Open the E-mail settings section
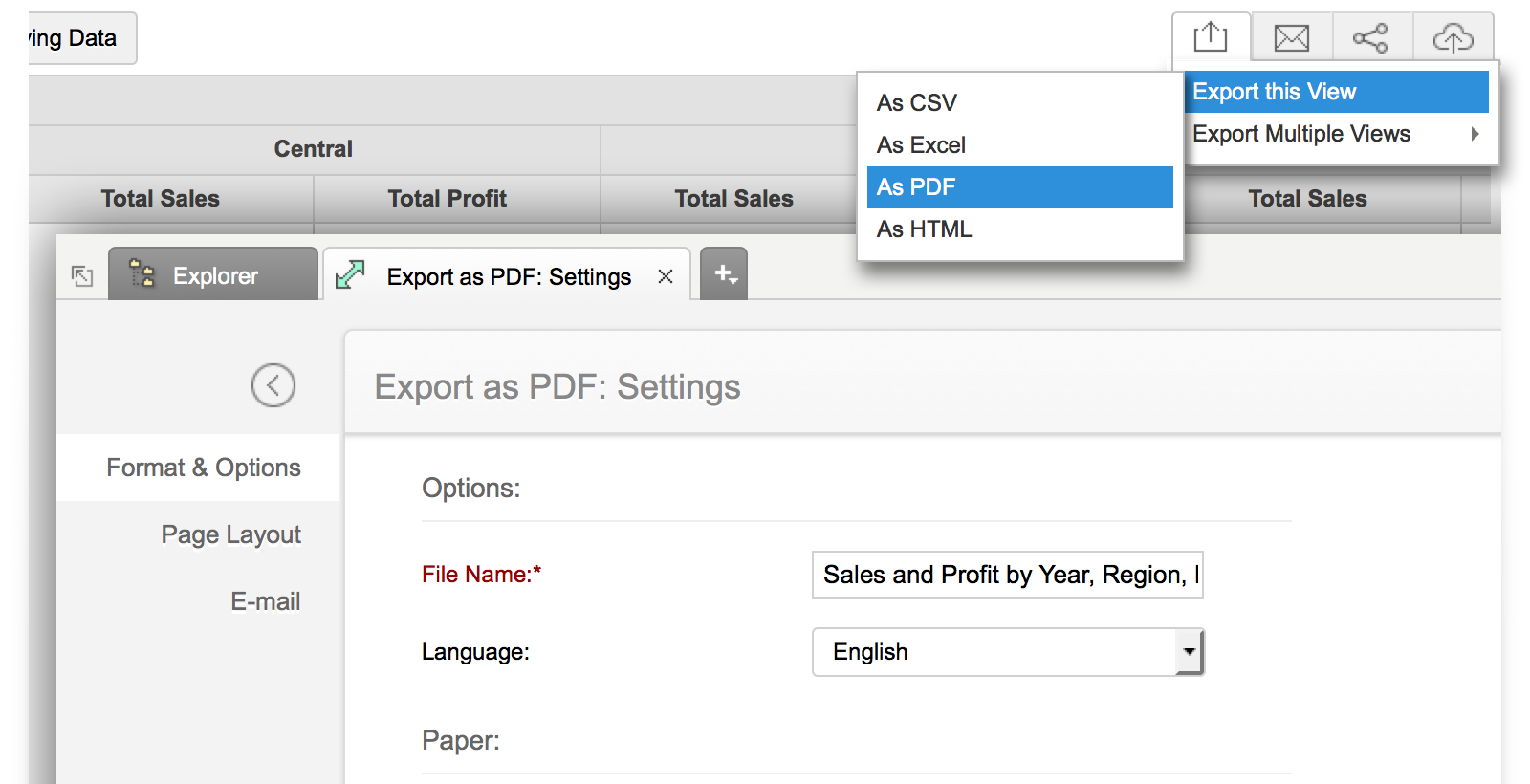This screenshot has height=784, width=1530. [265, 601]
